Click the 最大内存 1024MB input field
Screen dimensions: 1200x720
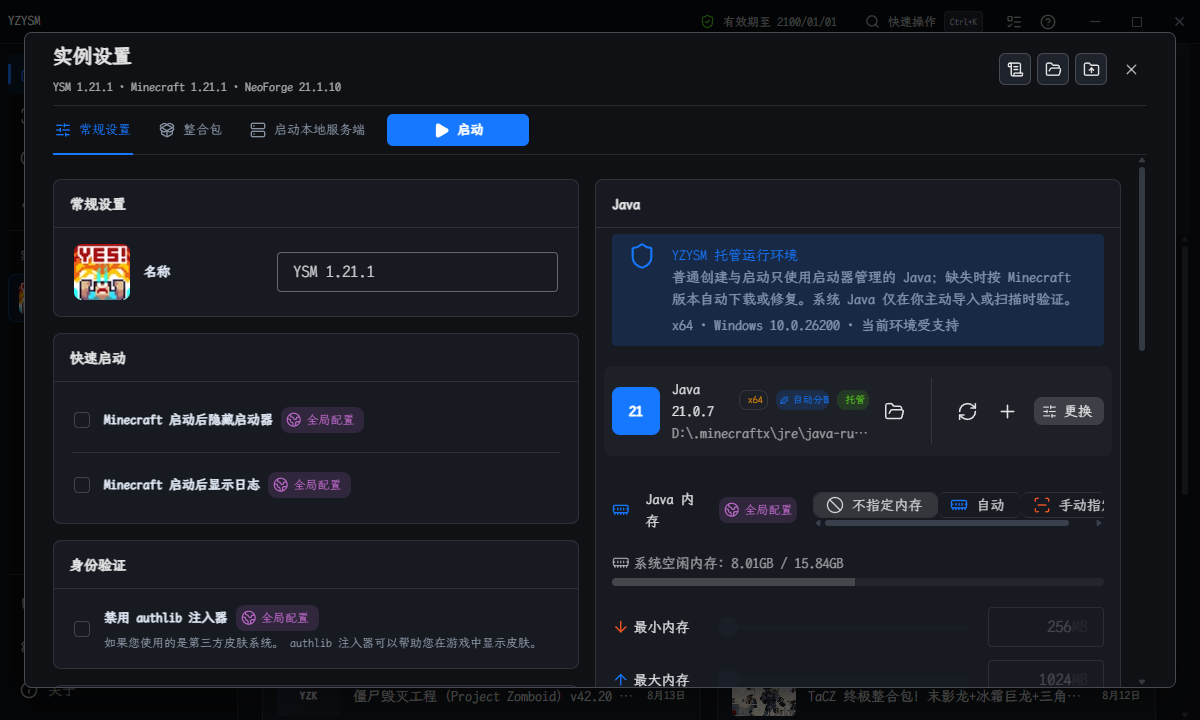coord(1046,679)
